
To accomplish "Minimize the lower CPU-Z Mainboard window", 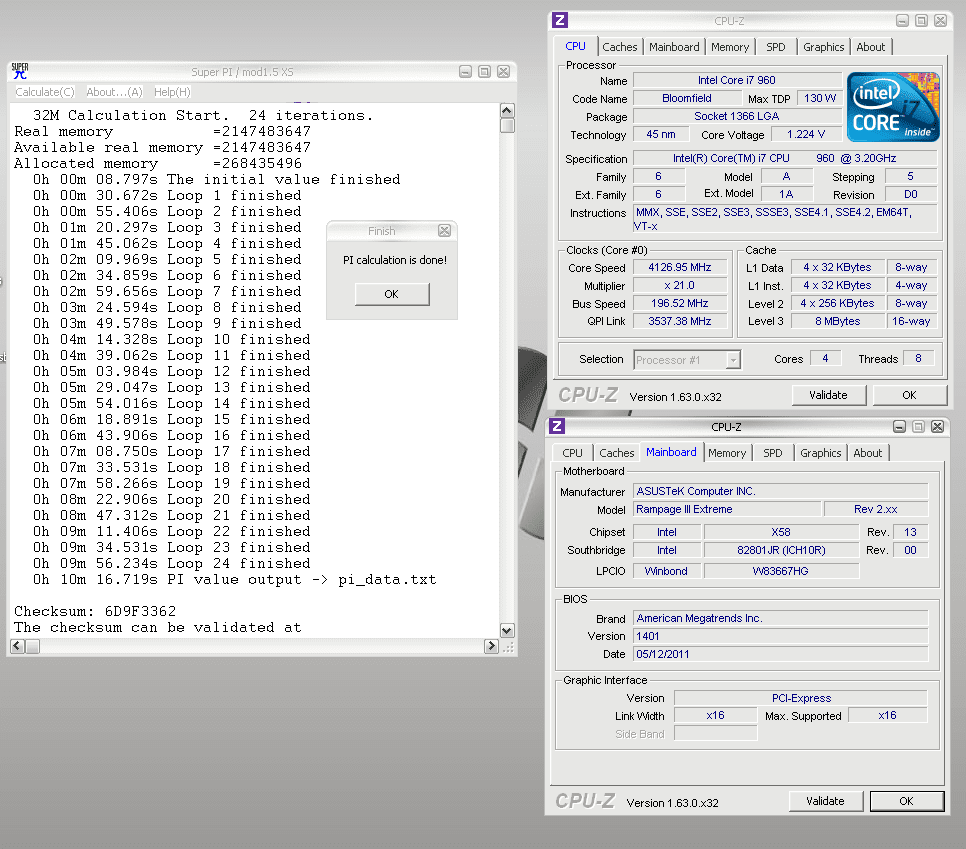I will (x=899, y=426).
